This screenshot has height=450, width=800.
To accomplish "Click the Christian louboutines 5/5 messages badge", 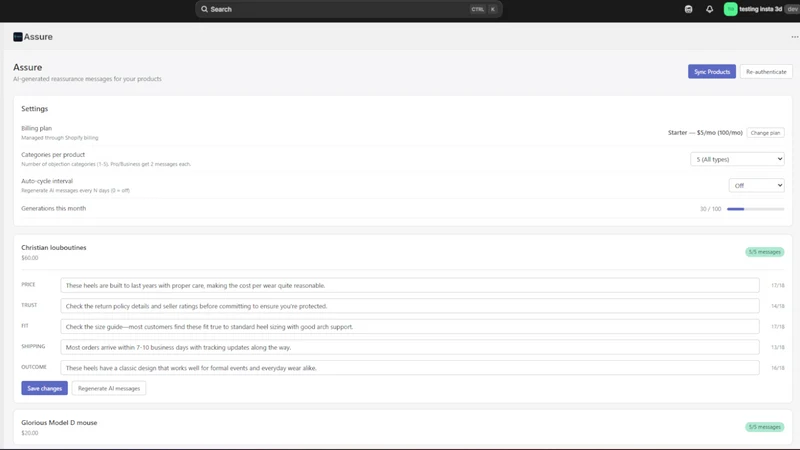I will click(x=764, y=252).
